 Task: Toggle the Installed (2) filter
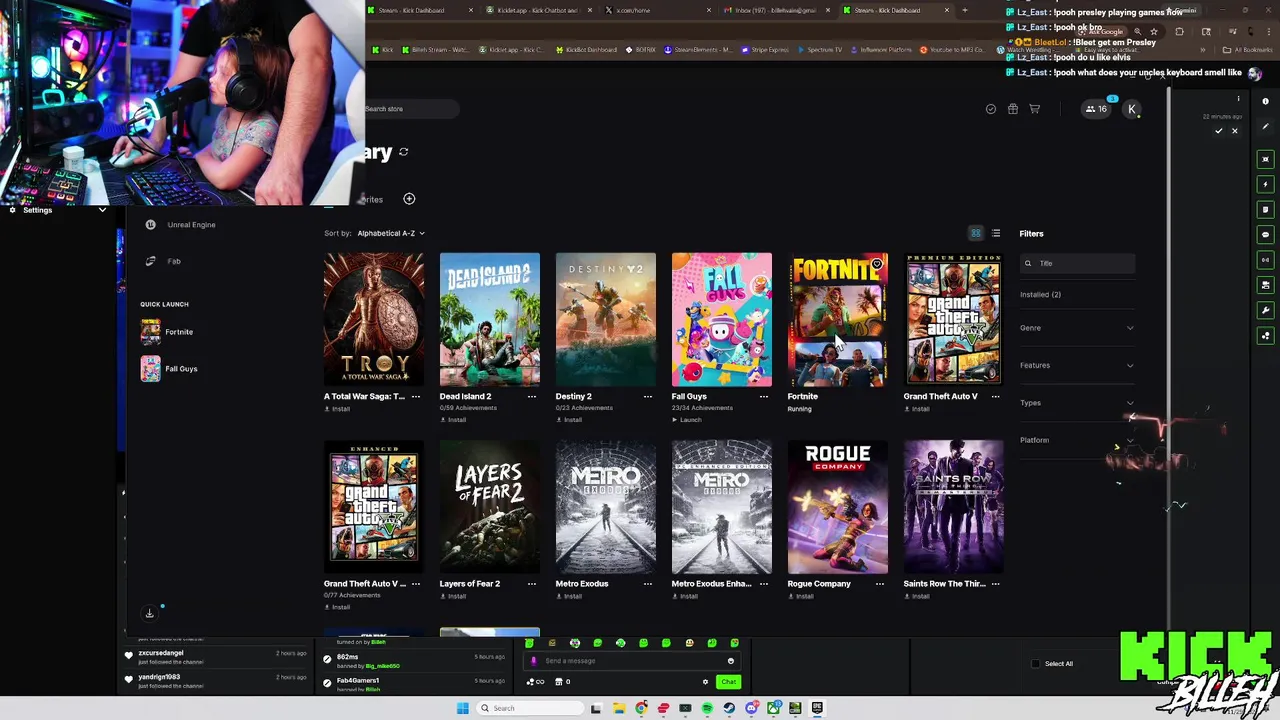click(x=1040, y=295)
